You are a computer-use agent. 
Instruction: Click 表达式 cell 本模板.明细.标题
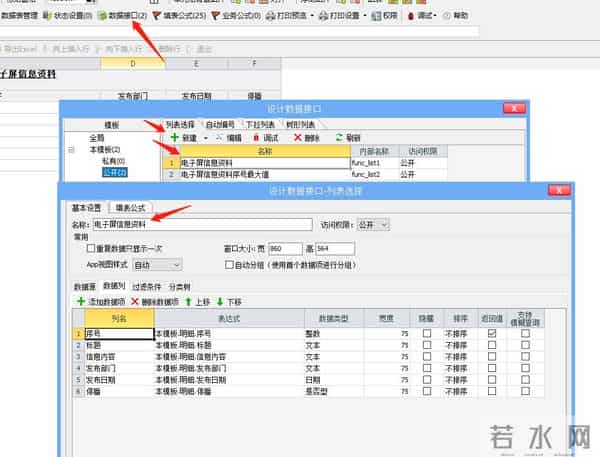229,345
